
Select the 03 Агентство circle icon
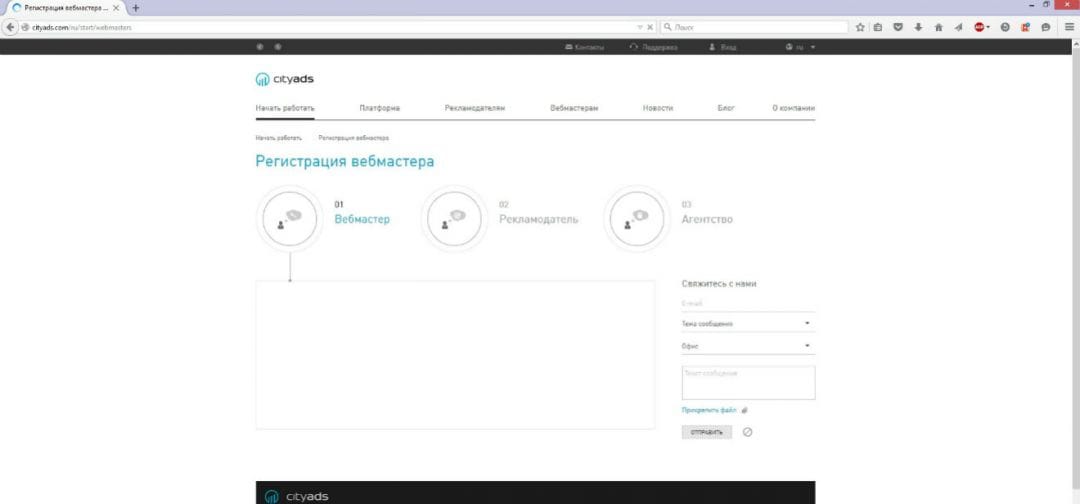(637, 219)
